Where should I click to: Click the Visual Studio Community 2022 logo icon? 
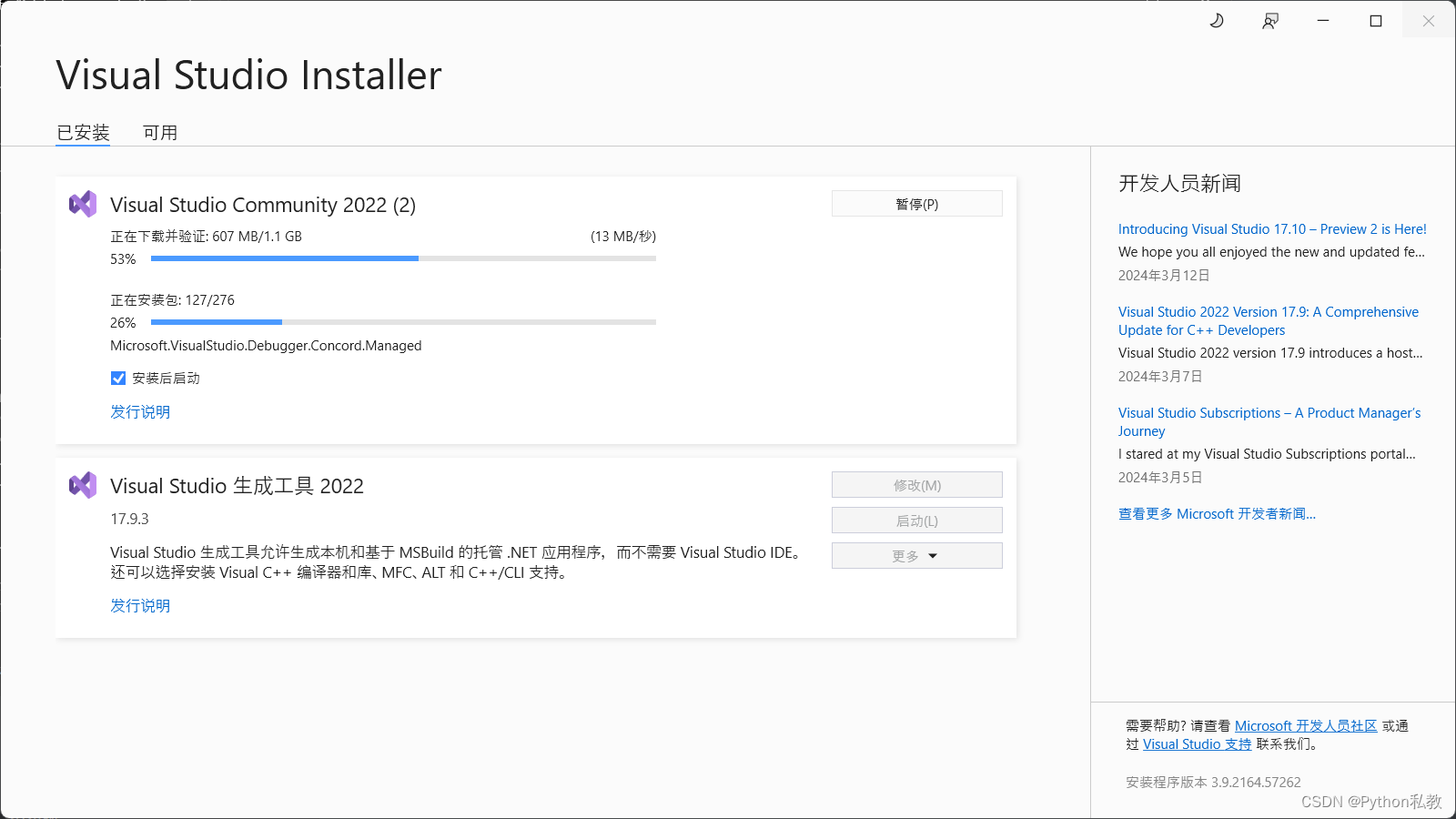coord(83,204)
